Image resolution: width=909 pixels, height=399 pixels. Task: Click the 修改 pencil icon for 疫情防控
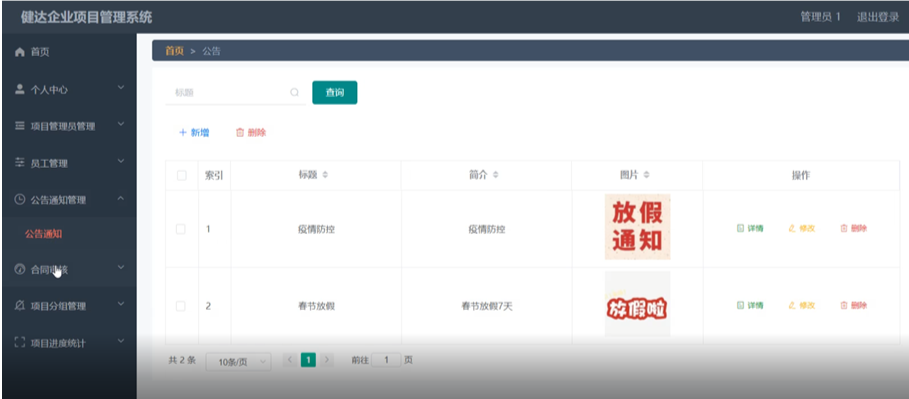792,228
